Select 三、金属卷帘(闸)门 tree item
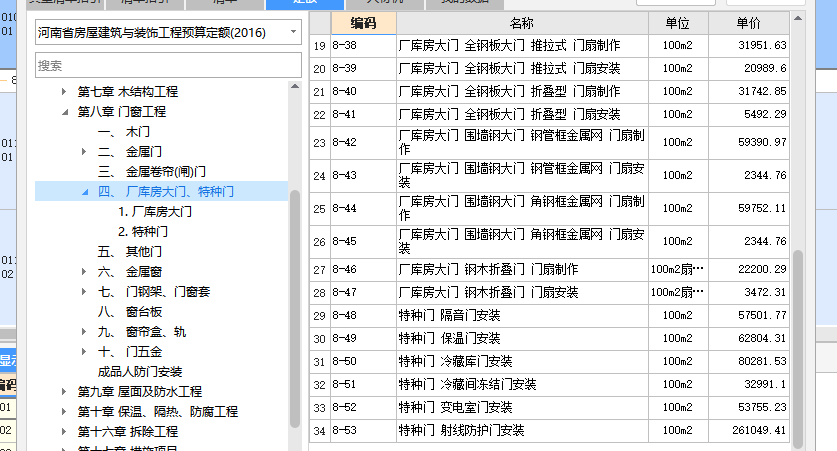 [152, 172]
